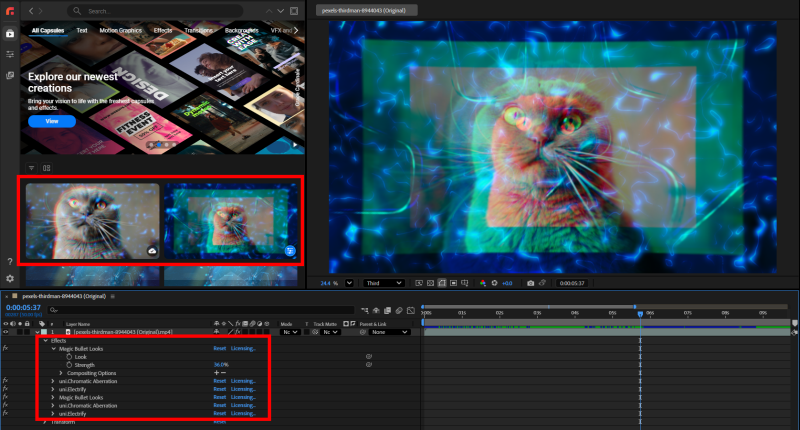Screen dimensions: 800x430
Task: Open the graph editor icon
Action: pos(411,310)
